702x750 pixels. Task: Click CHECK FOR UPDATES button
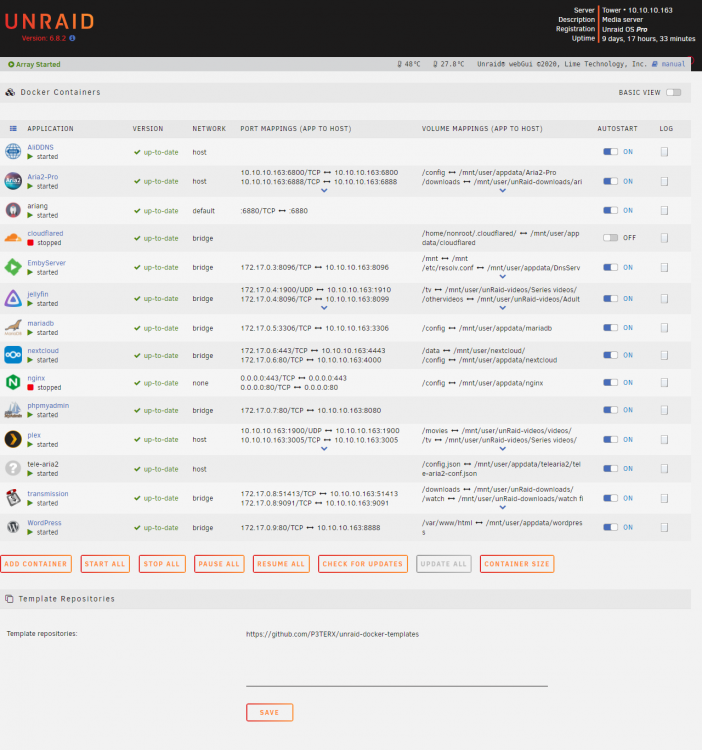click(x=362, y=564)
